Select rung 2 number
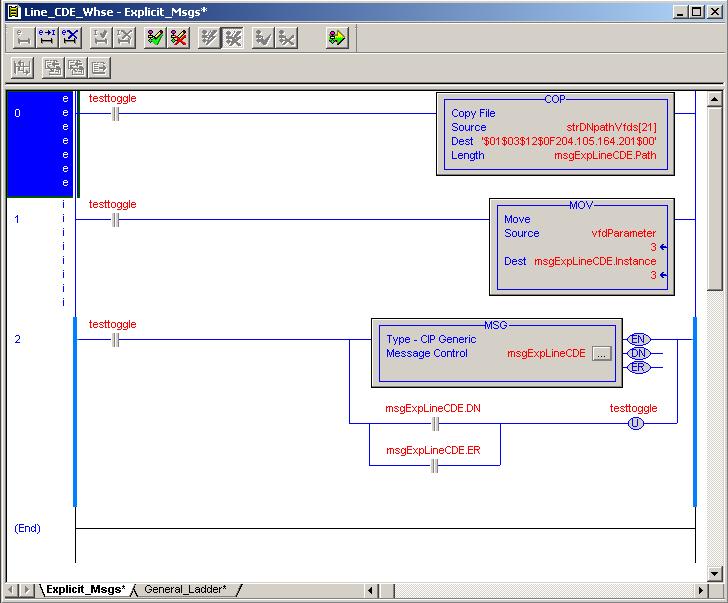 click(x=18, y=339)
